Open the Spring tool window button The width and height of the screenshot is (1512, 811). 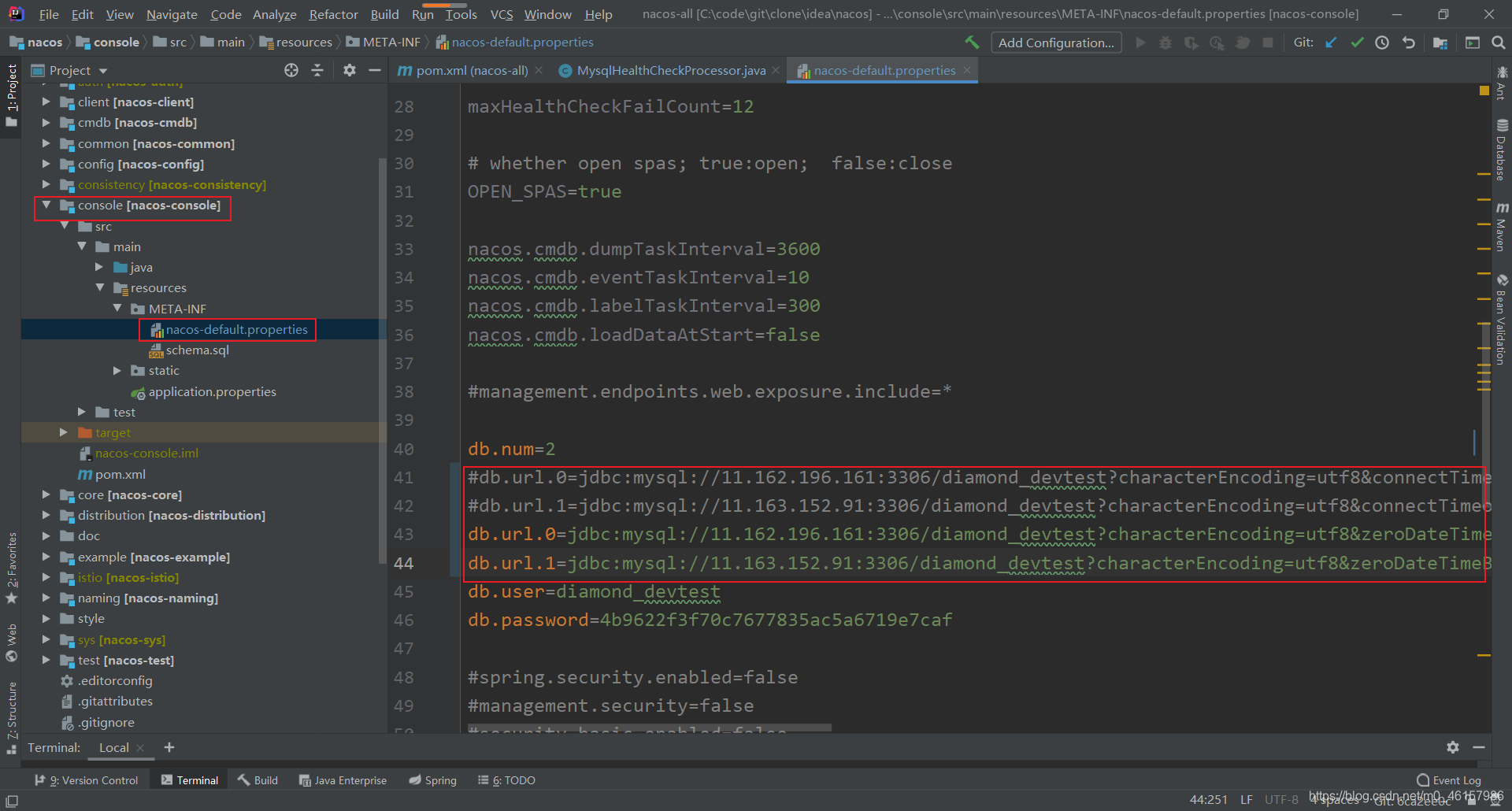(432, 780)
